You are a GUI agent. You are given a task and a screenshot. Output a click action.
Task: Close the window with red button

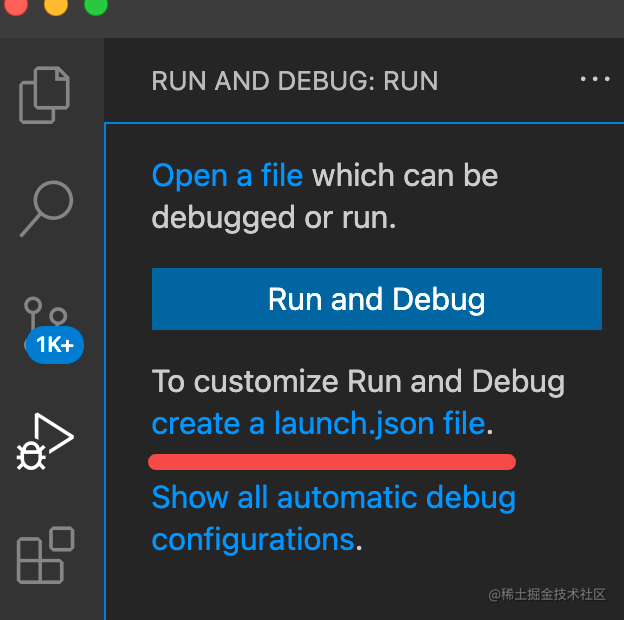click(x=16, y=6)
